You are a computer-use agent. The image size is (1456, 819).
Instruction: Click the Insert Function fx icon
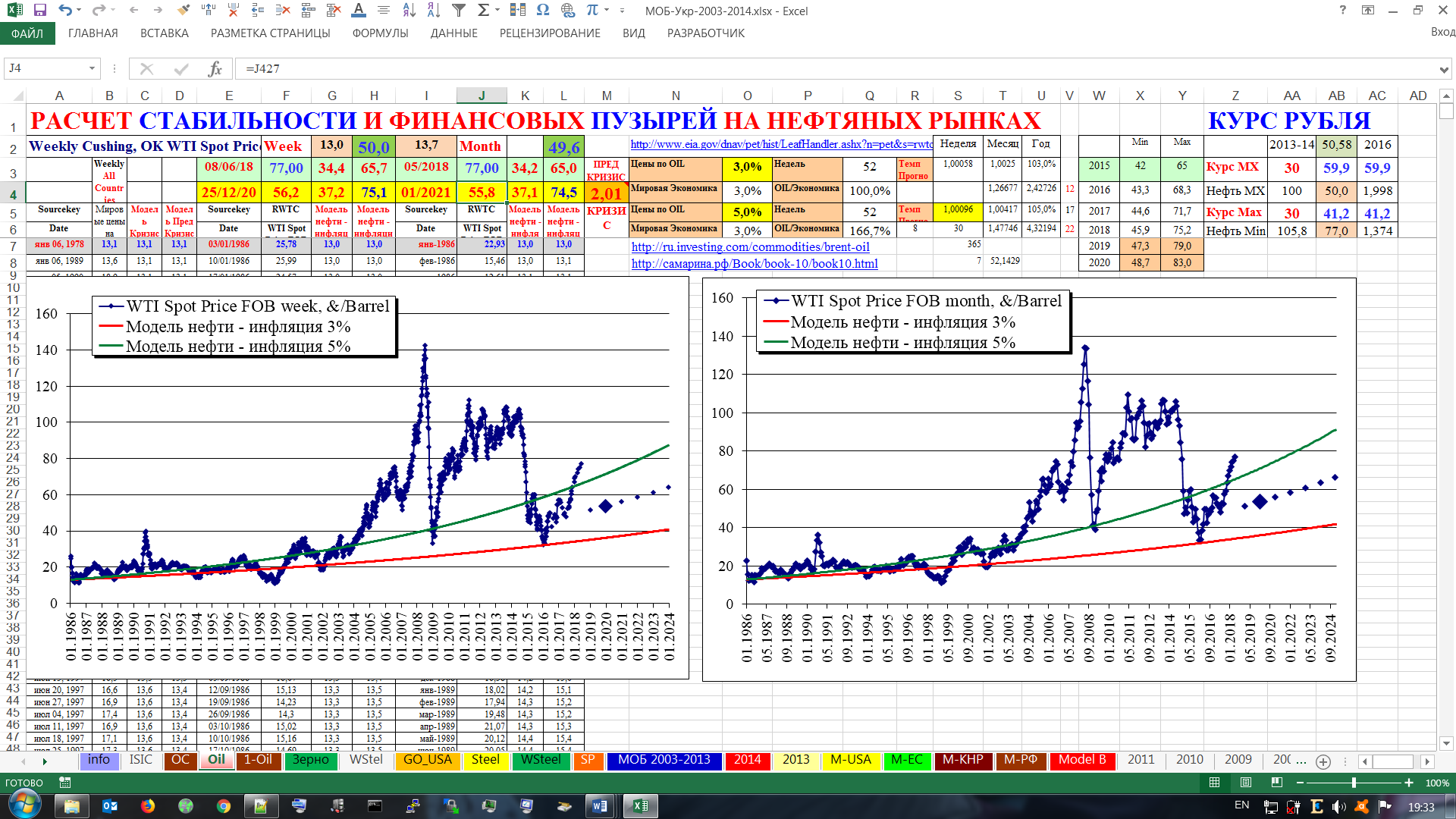pyautogui.click(x=215, y=69)
